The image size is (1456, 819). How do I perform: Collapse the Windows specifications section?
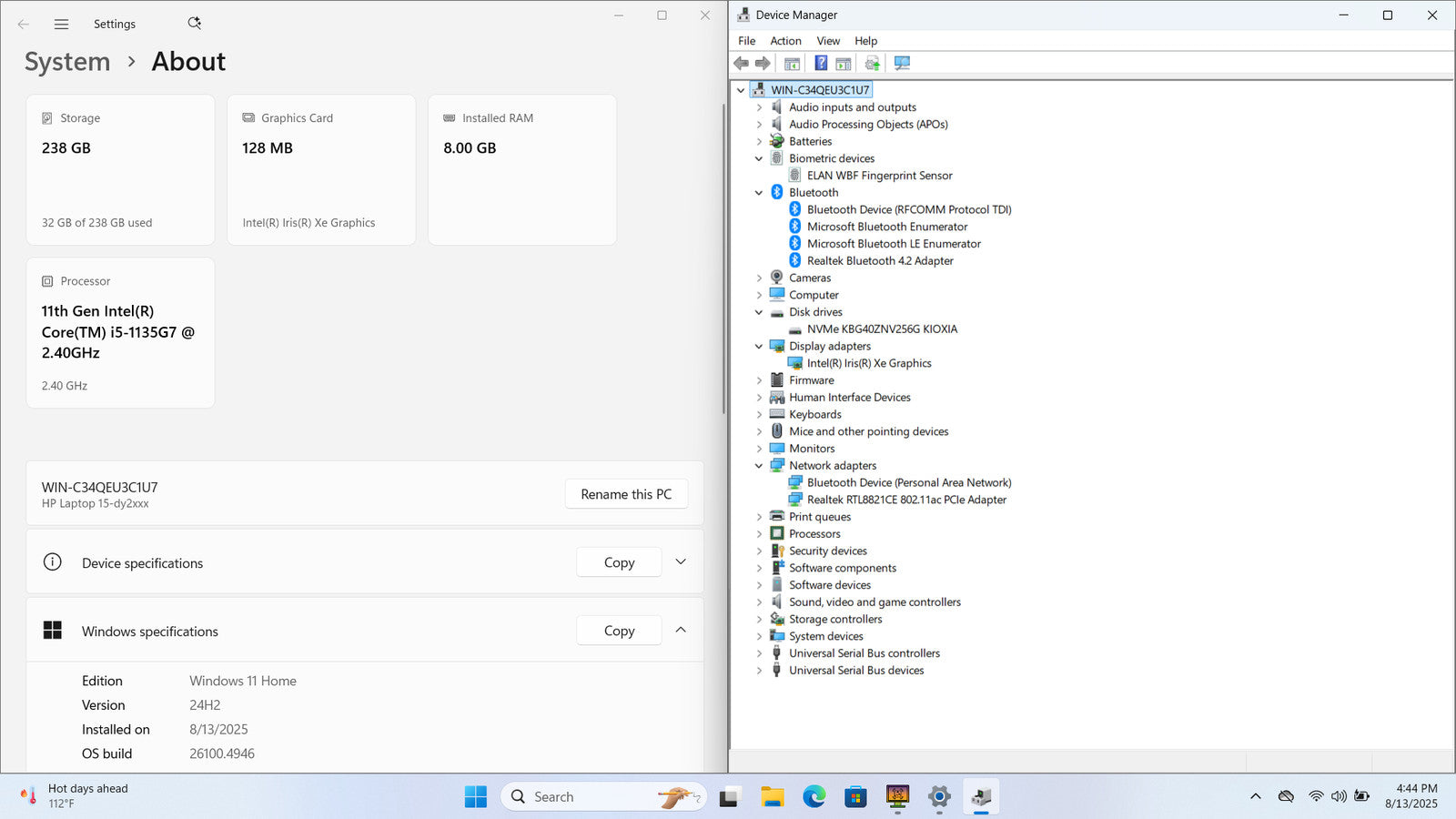click(x=681, y=630)
